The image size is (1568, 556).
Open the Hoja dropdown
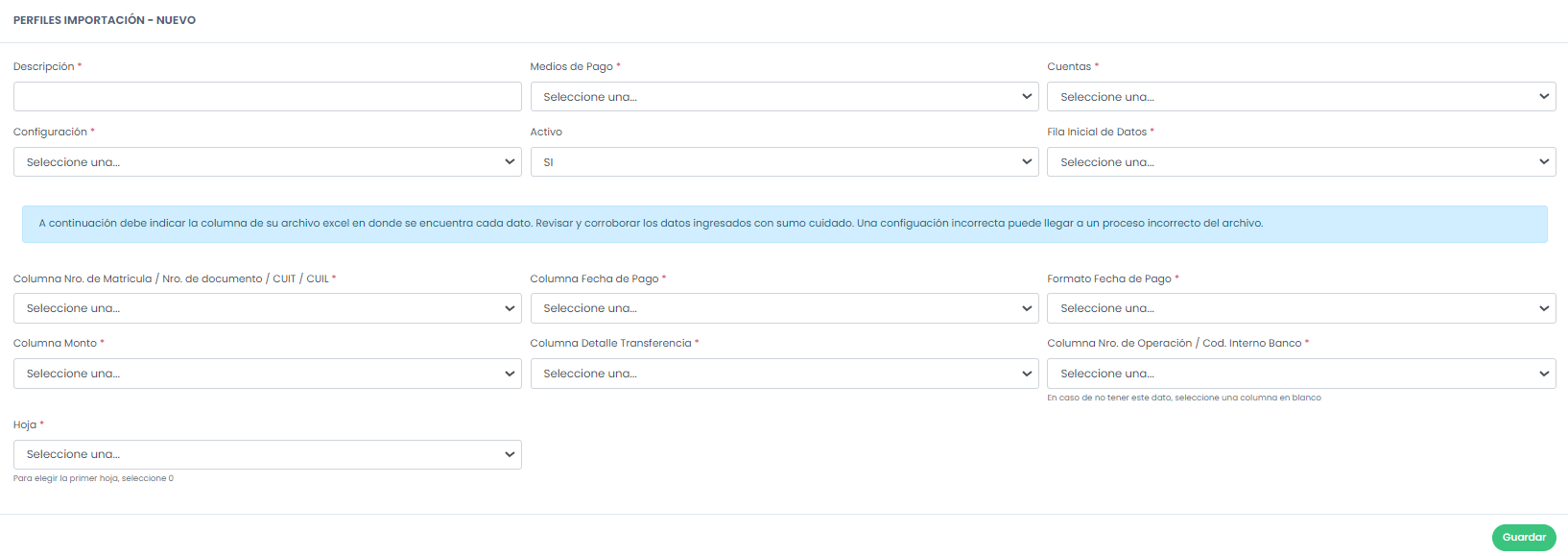[267, 454]
